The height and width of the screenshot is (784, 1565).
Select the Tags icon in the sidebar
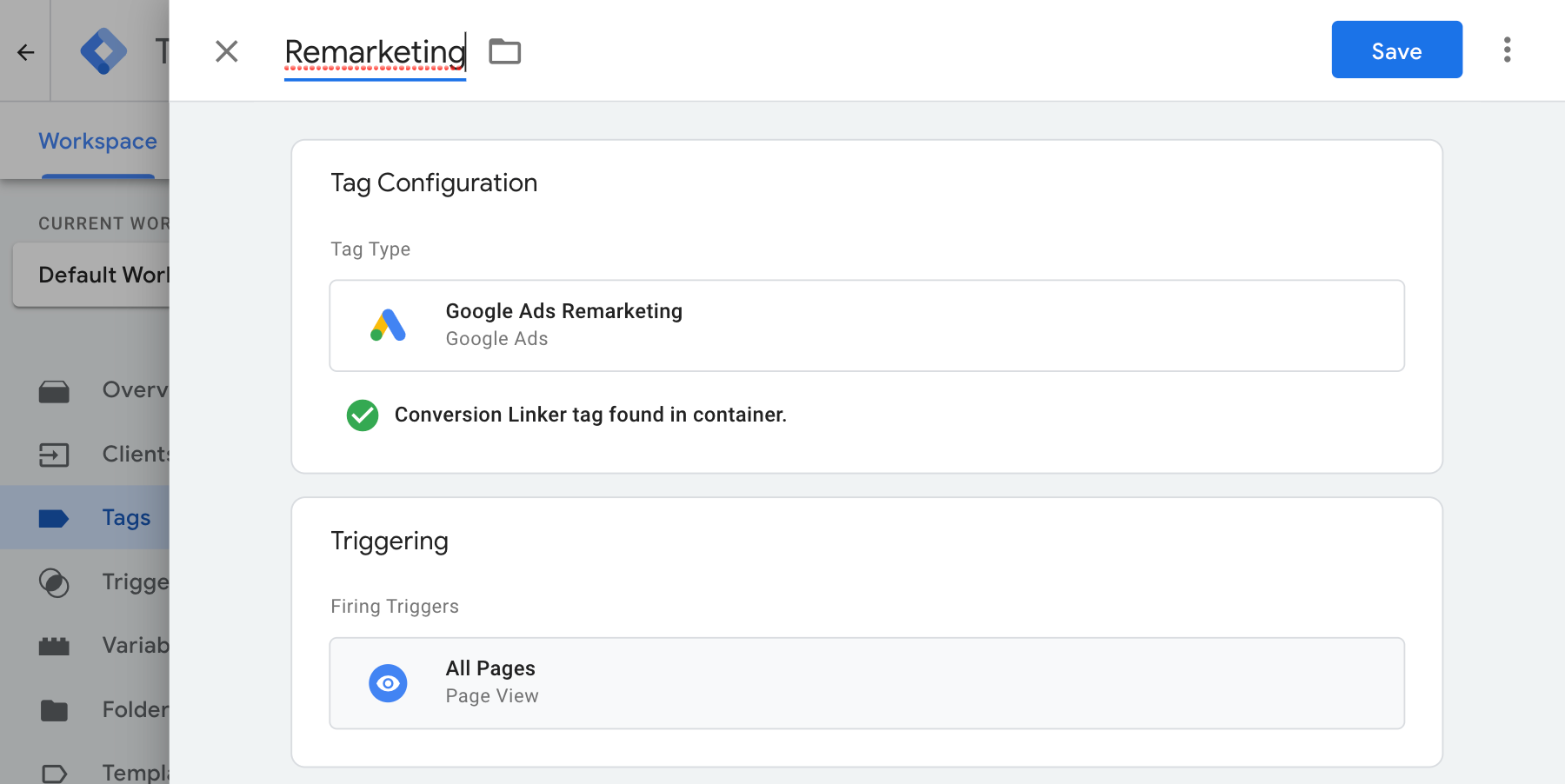[x=54, y=517]
